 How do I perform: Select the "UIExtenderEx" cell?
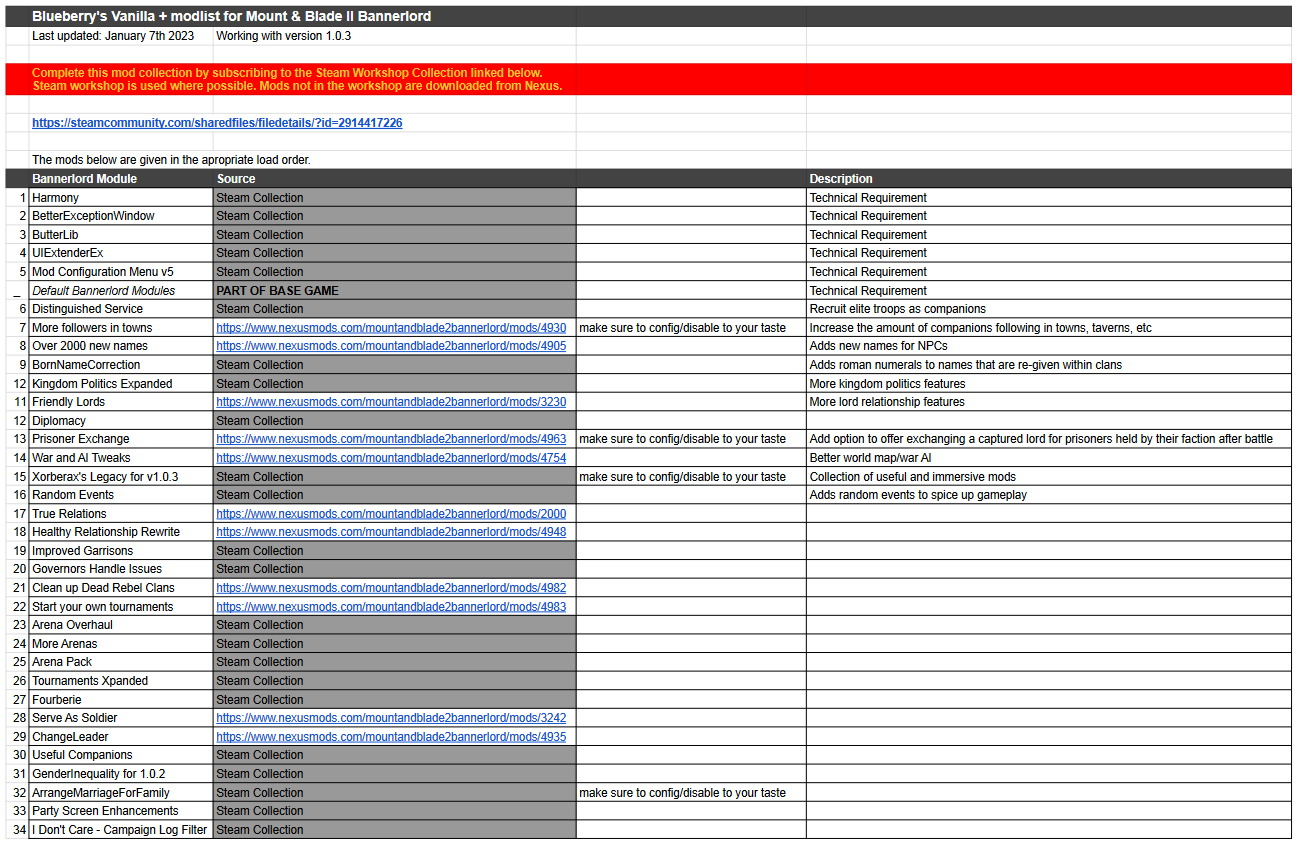(x=121, y=253)
